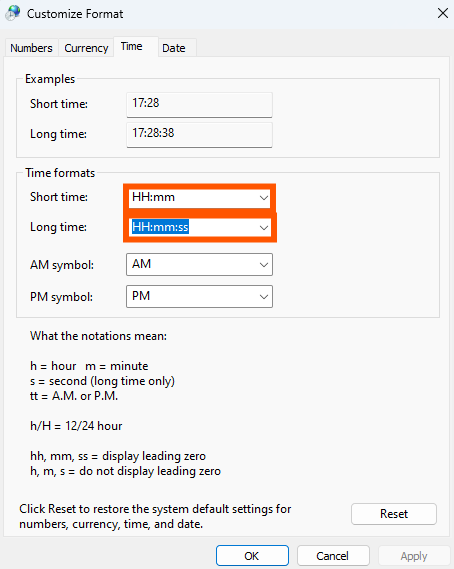
Task: Confirm changes with the OK button
Action: click(252, 556)
